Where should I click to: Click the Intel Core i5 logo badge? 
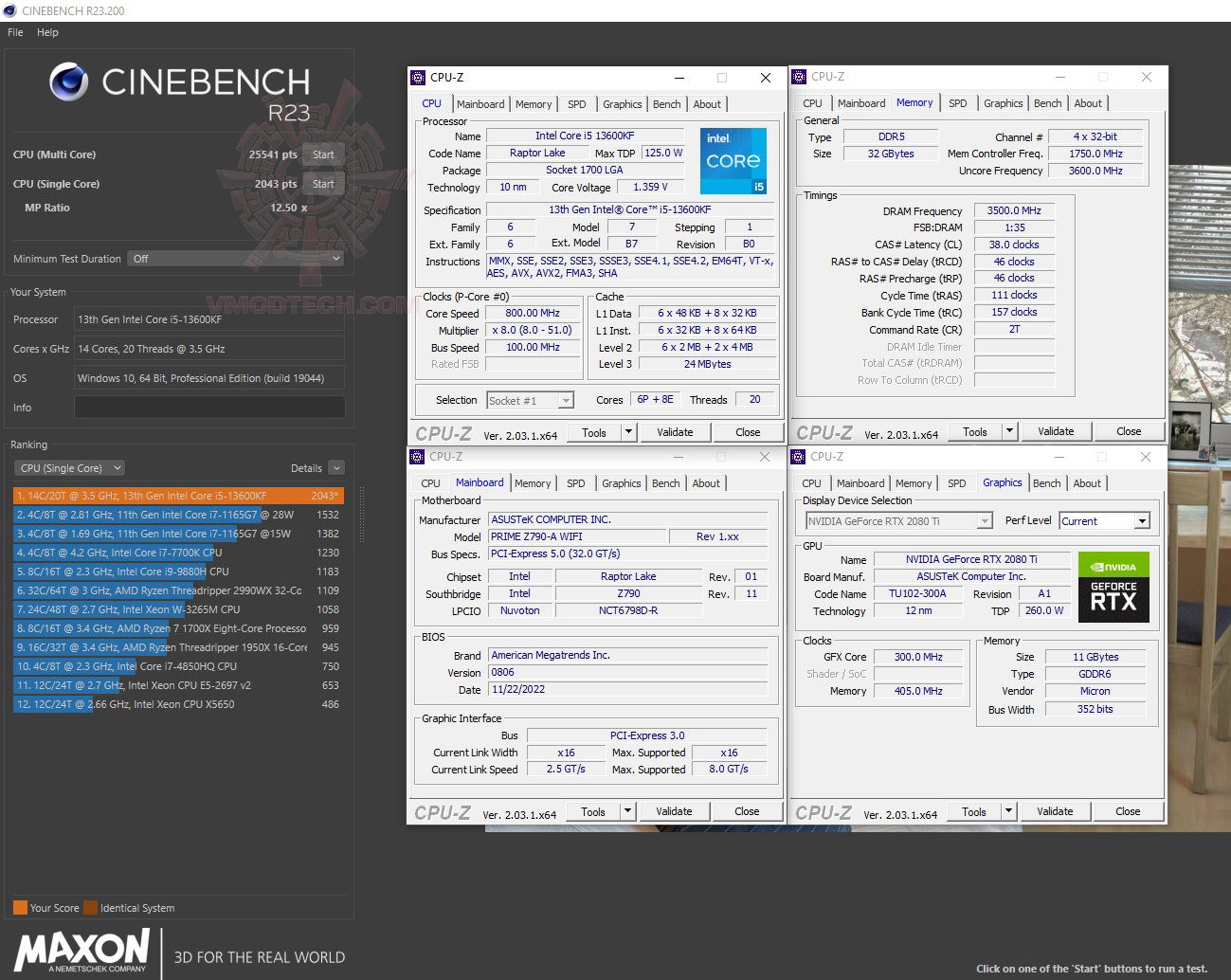(x=733, y=161)
